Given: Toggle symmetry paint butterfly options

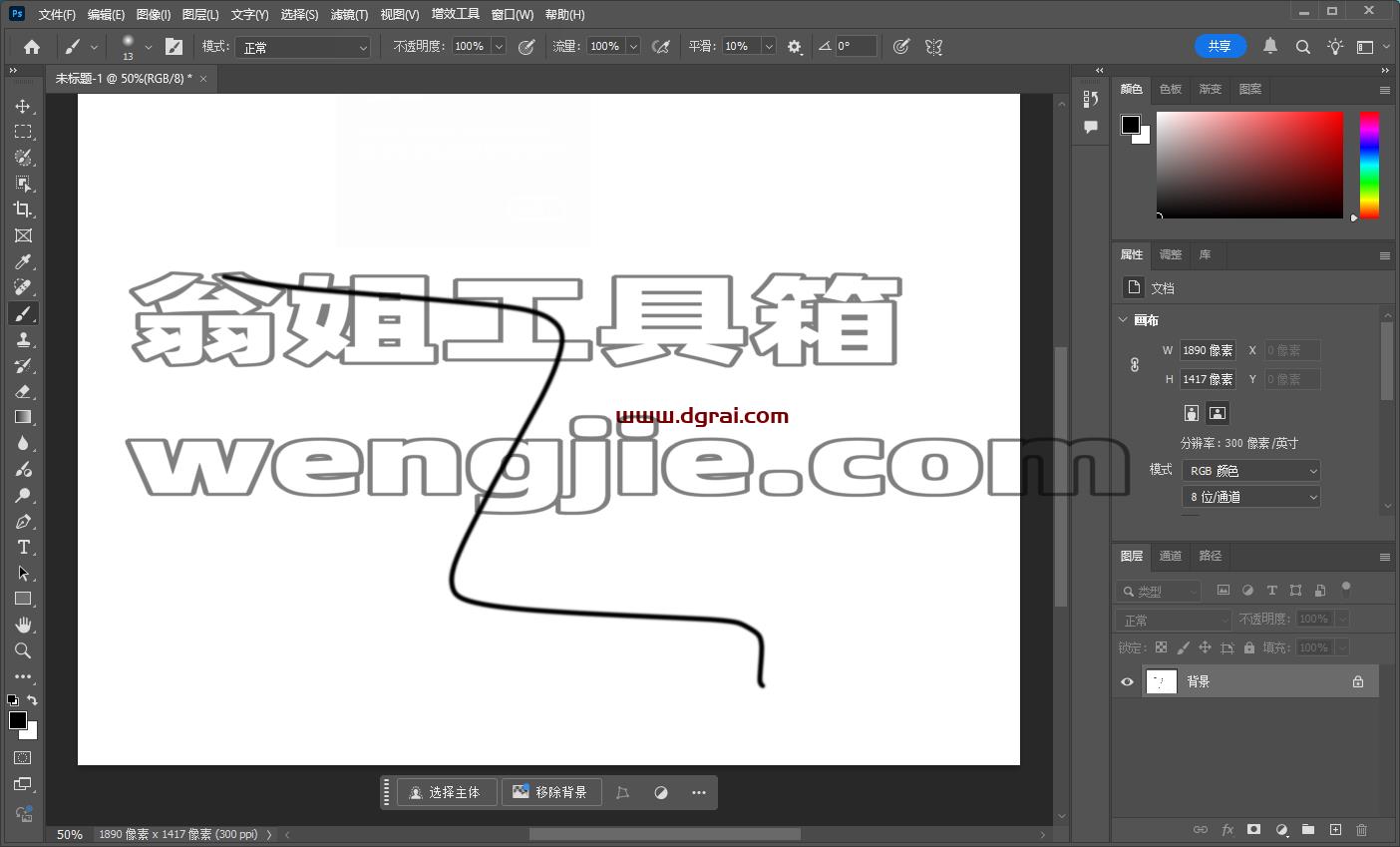Looking at the screenshot, I should click(933, 47).
